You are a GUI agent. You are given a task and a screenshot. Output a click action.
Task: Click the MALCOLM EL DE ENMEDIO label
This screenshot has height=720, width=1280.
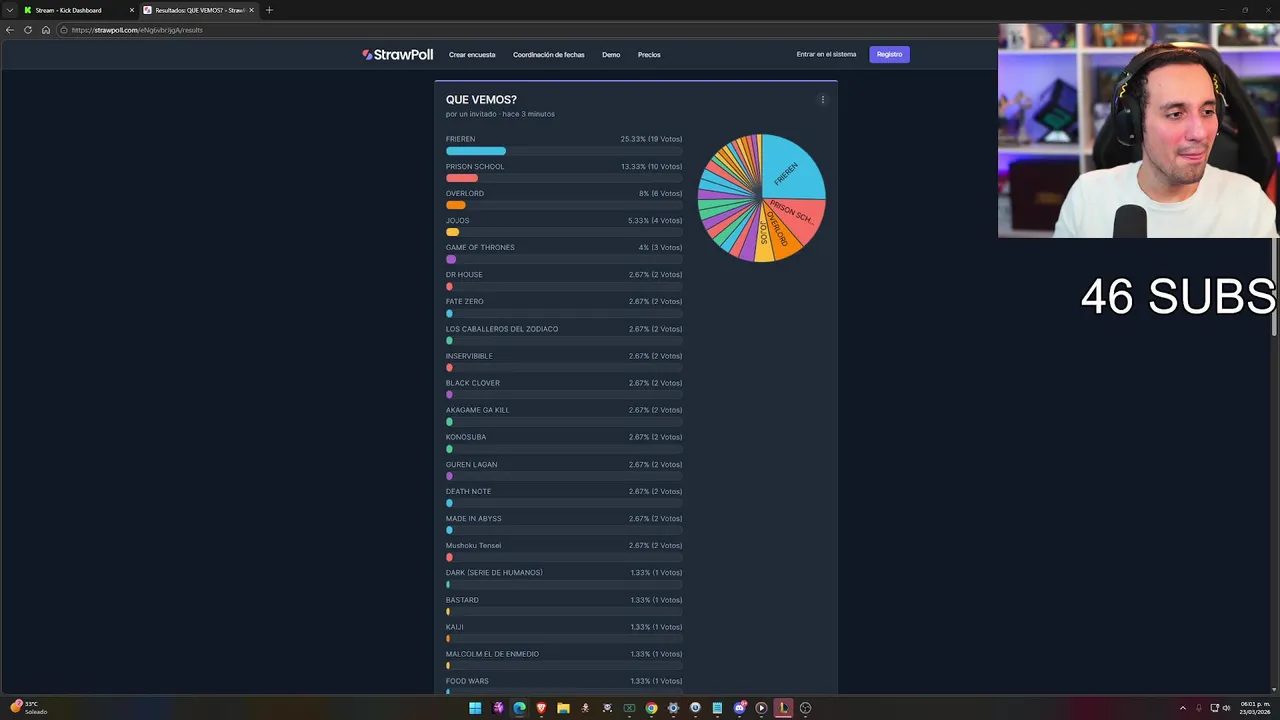[492, 654]
